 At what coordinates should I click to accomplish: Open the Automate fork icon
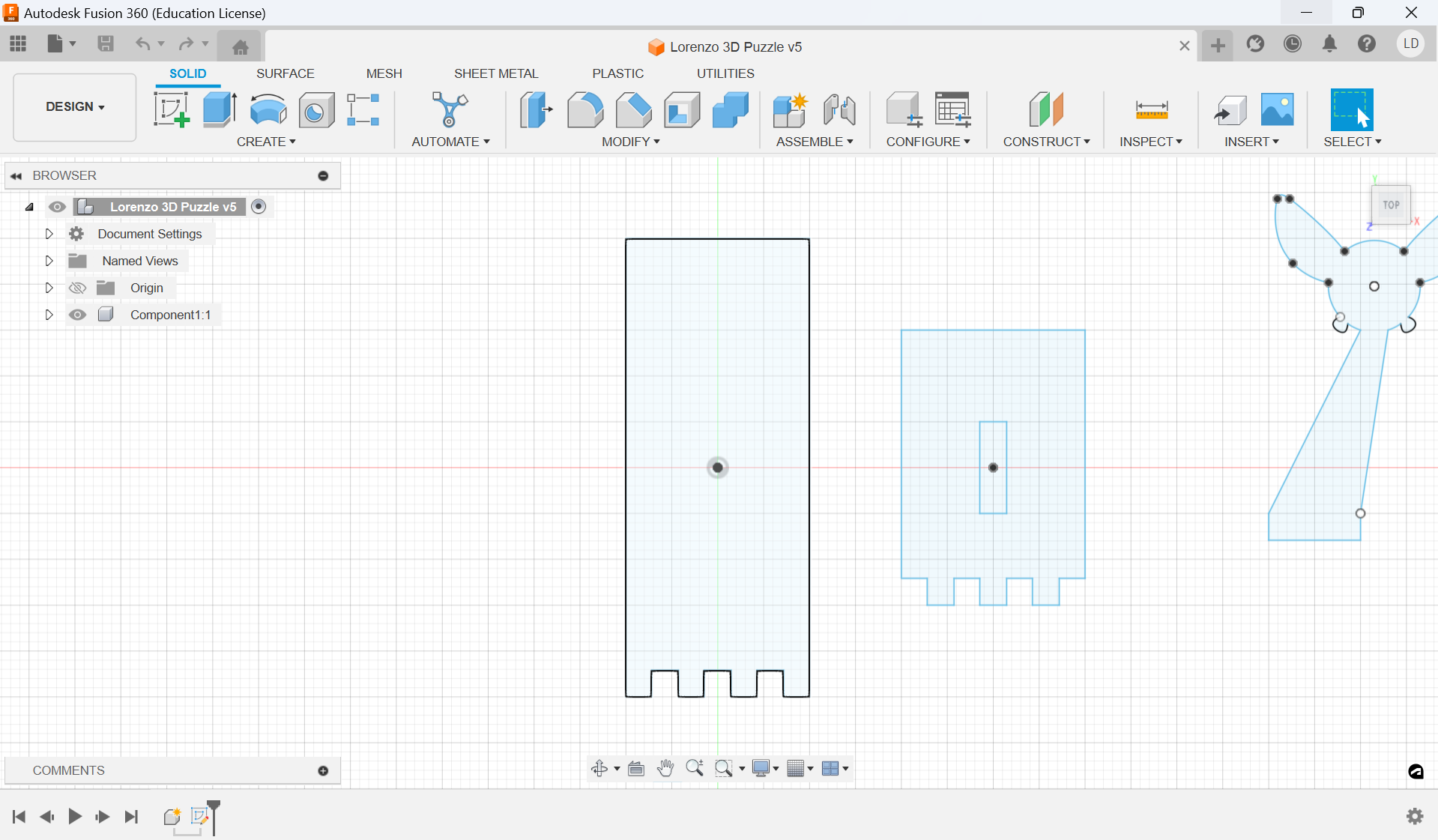[450, 110]
